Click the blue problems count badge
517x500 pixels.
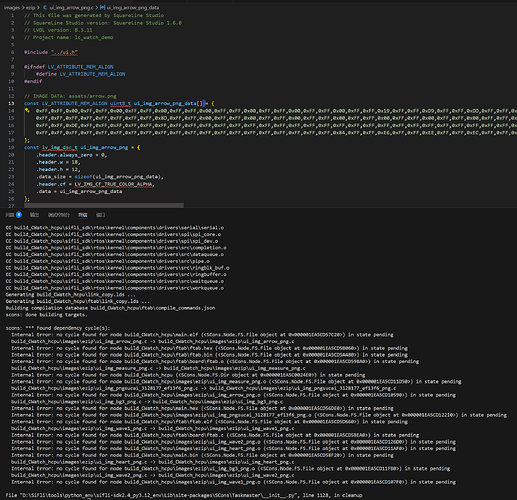point(19,215)
